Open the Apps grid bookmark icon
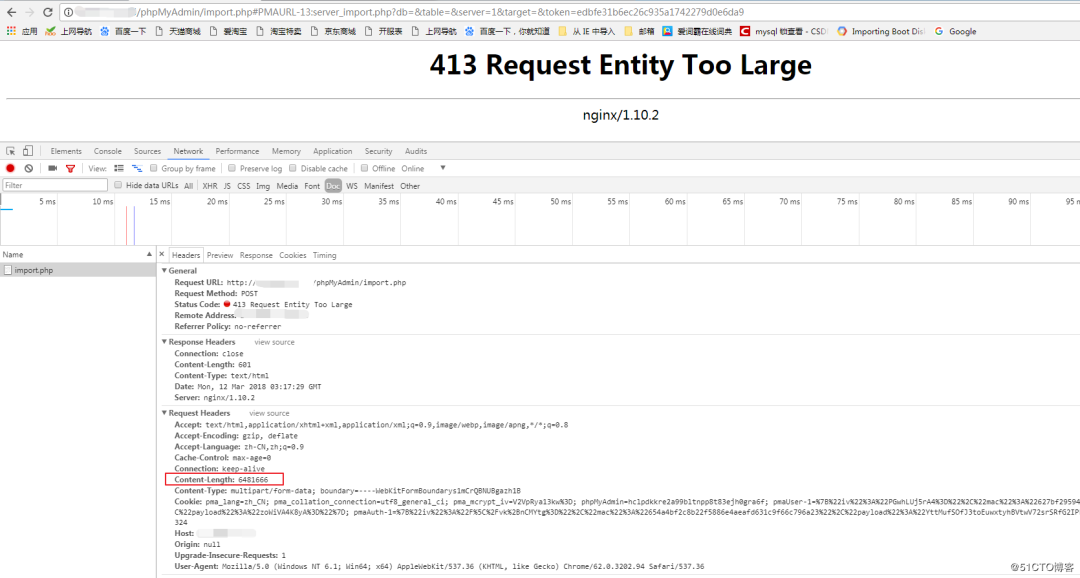Viewport: 1080px width, 578px height. pos(12,31)
